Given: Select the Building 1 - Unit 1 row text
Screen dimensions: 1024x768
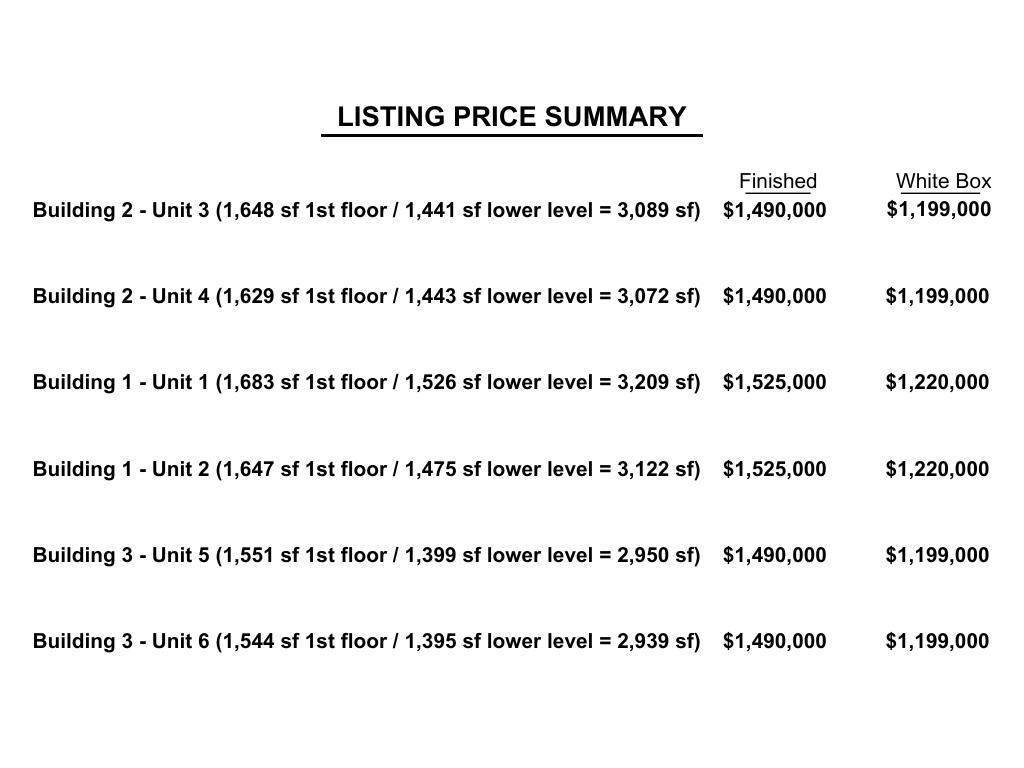Looking at the screenshot, I should tap(366, 382).
